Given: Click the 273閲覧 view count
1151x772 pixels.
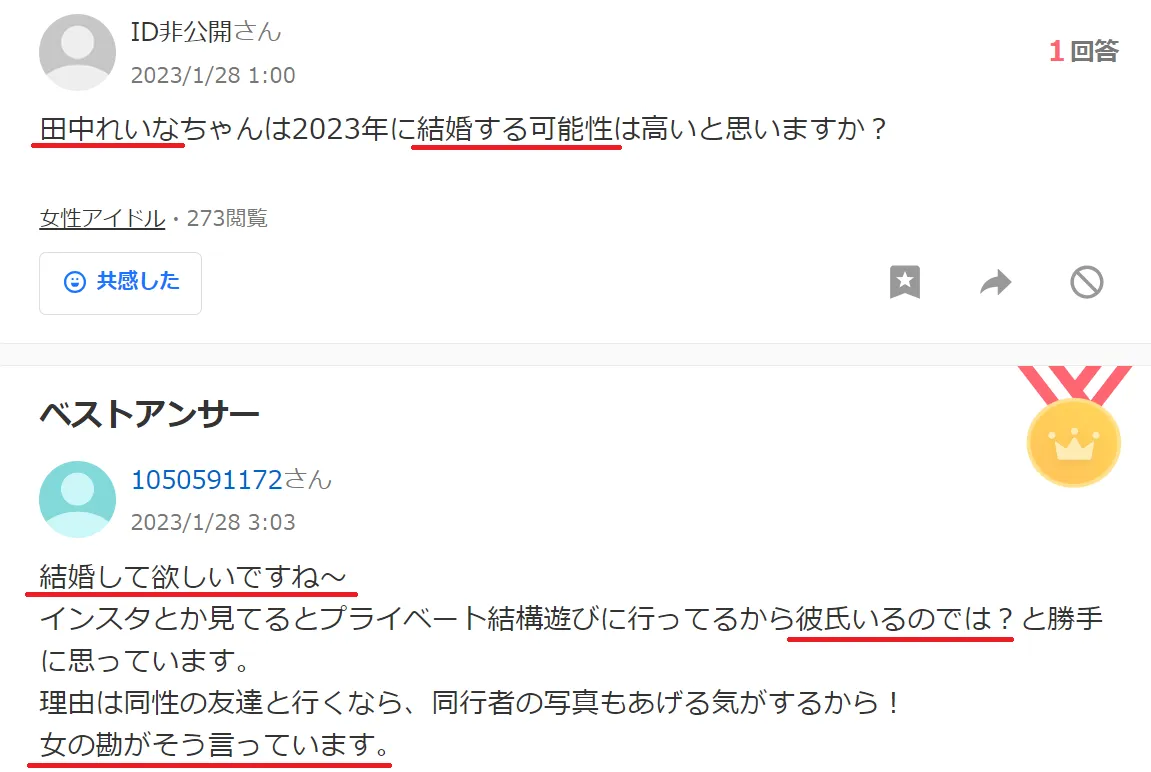Looking at the screenshot, I should pos(227,218).
